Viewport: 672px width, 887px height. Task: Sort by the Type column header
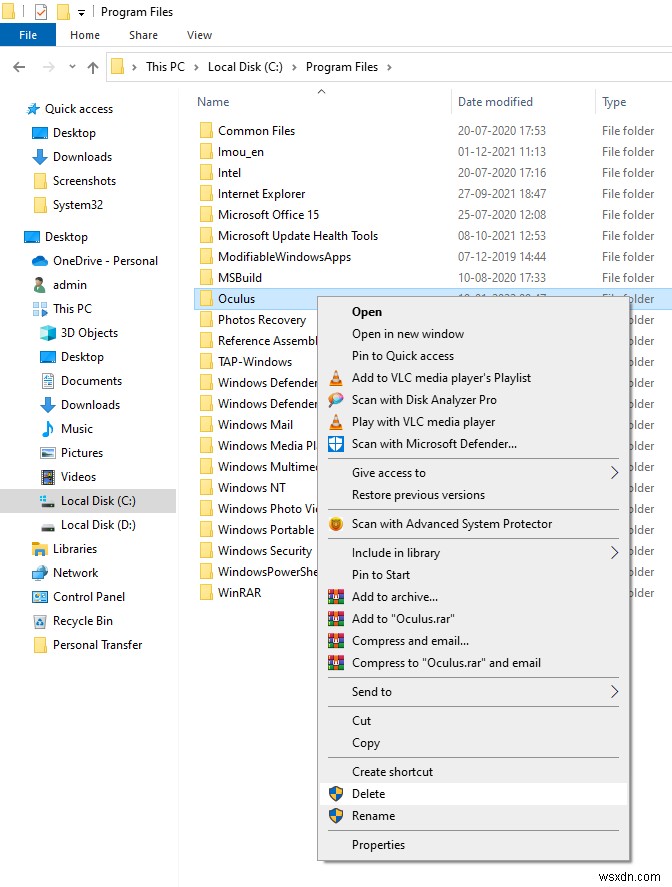(614, 102)
